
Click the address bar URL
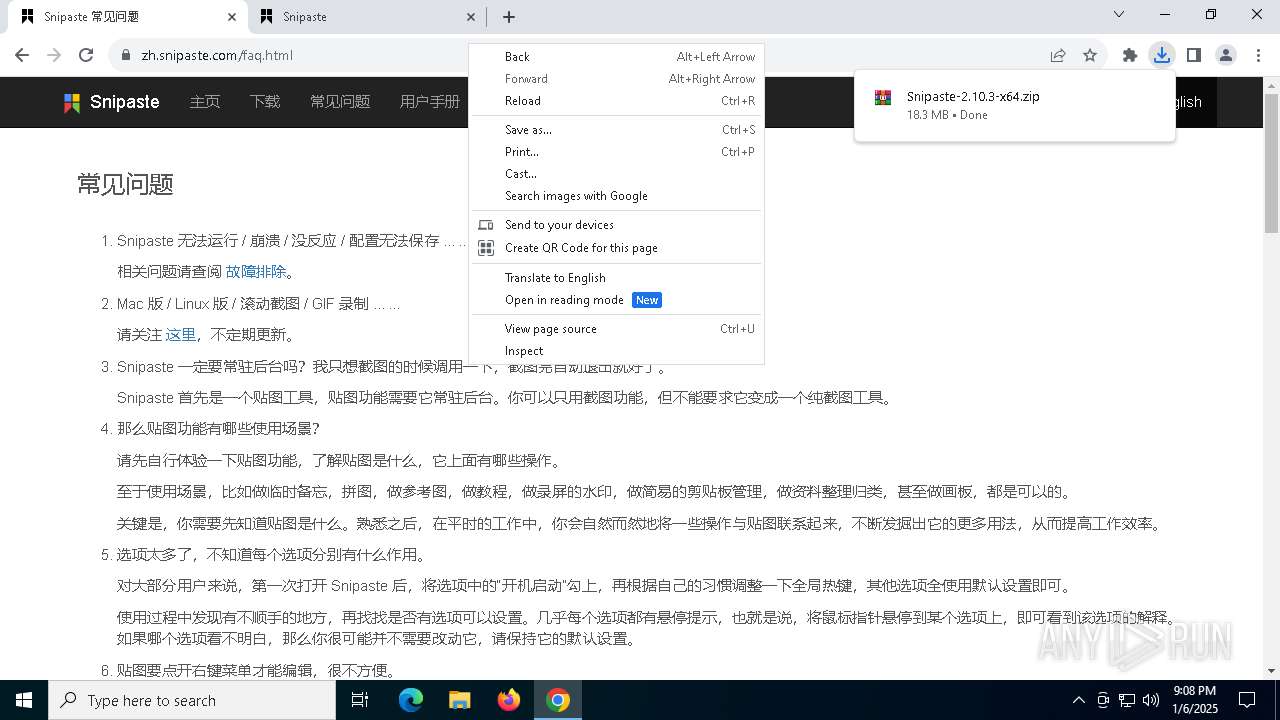coord(217,55)
